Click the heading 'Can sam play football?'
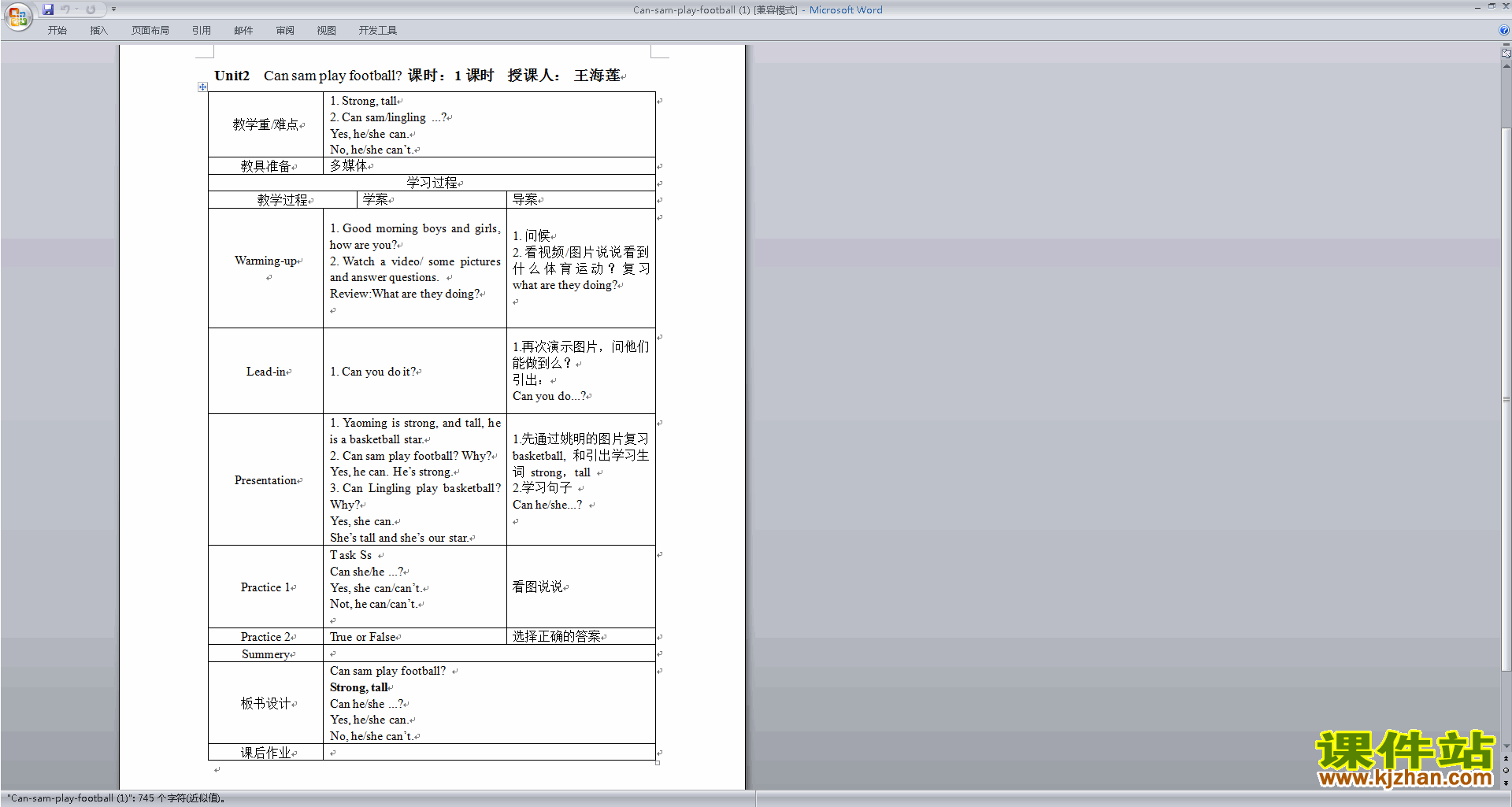The width and height of the screenshot is (1512, 807). coord(332,76)
